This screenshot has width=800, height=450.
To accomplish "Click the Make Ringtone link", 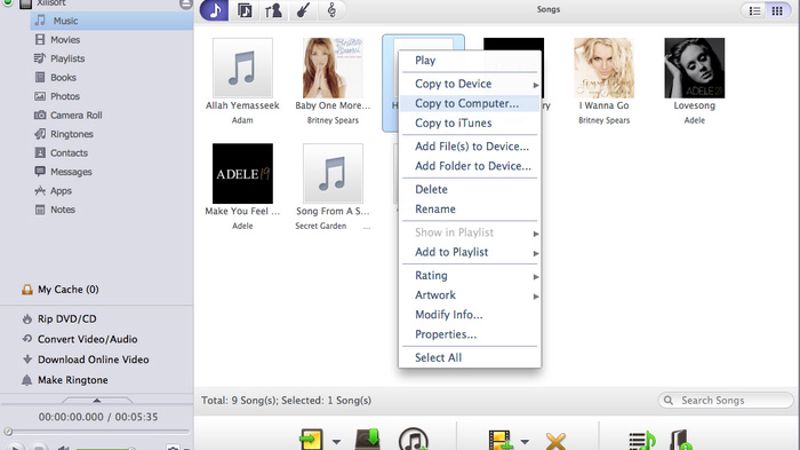I will [x=73, y=380].
